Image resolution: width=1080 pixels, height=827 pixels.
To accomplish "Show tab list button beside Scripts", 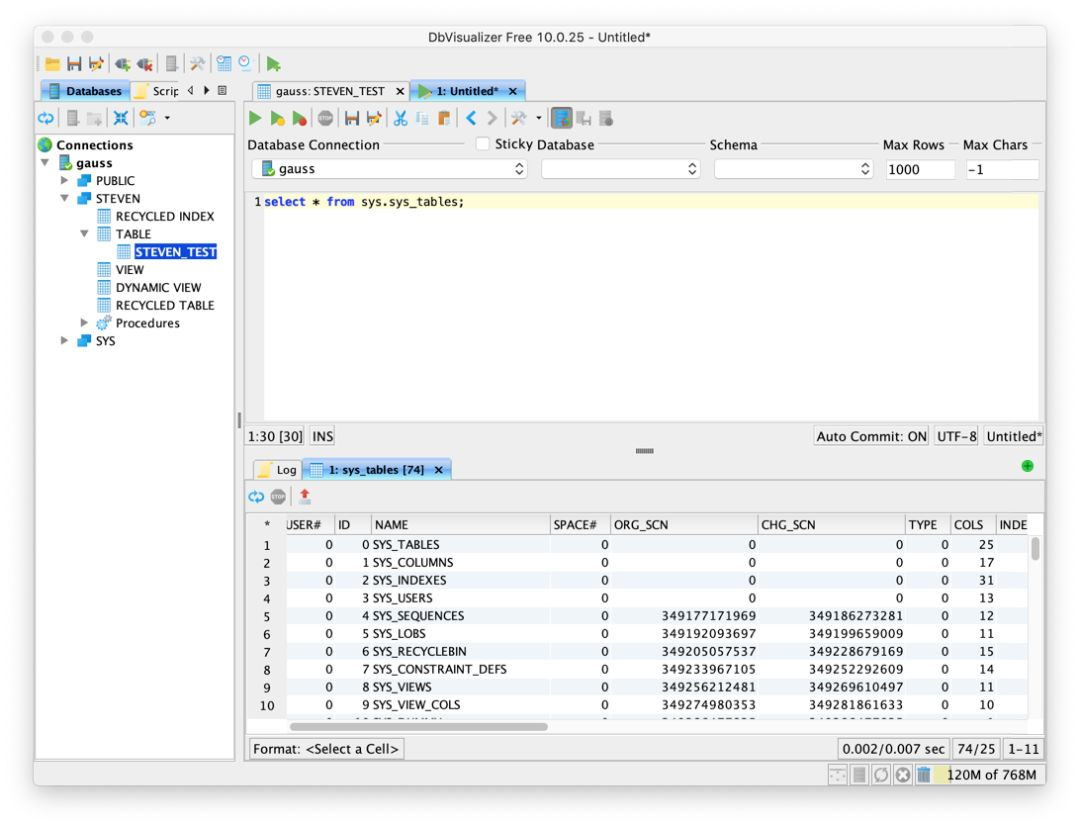I will pos(222,90).
